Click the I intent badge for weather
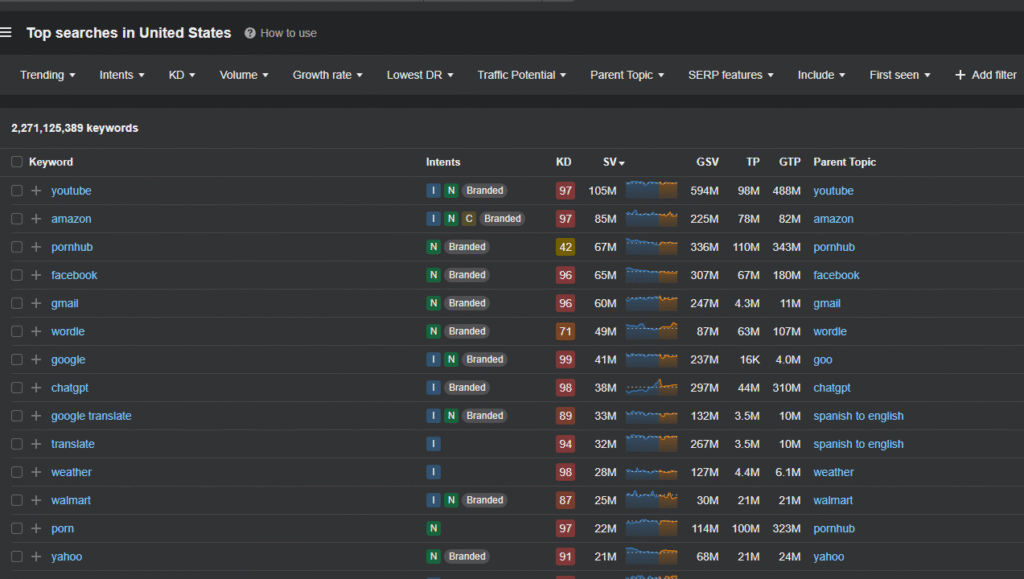The image size is (1024, 579). coord(433,472)
